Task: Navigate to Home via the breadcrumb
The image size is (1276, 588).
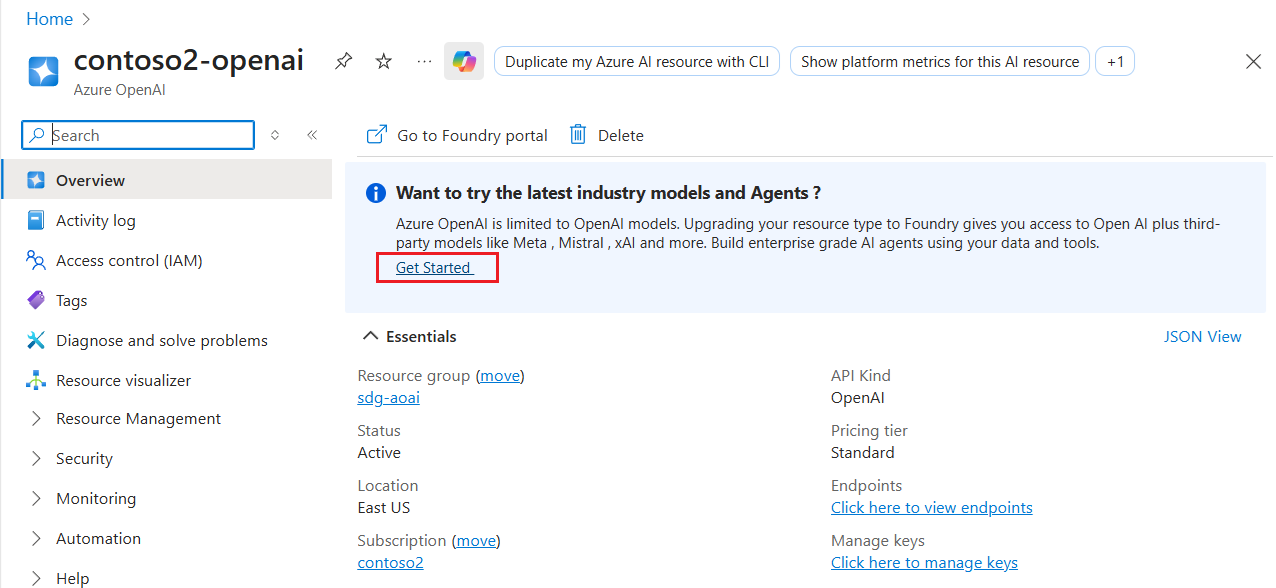Action: point(49,18)
